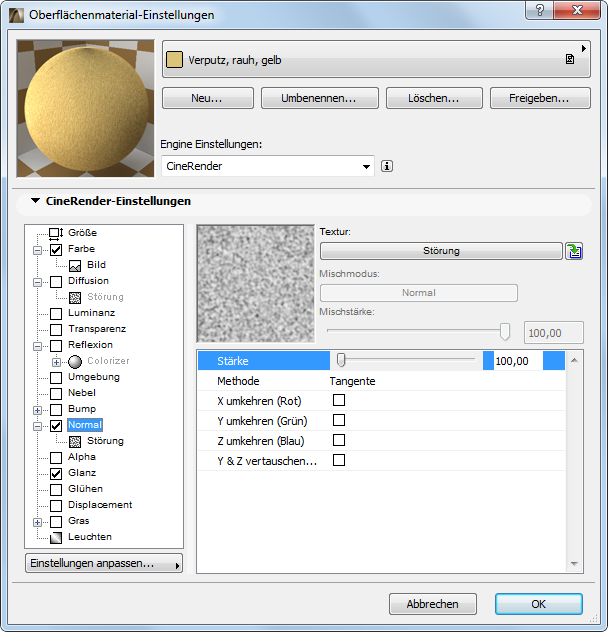The width and height of the screenshot is (608, 632).
Task: Collapse the Reflexion tree node
Action: [x=37, y=346]
